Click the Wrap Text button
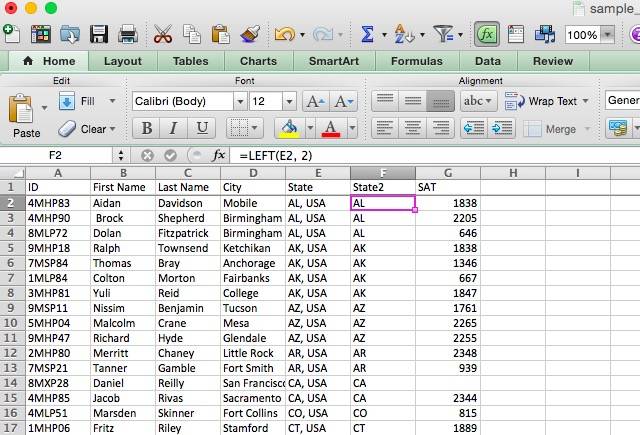 click(x=547, y=101)
